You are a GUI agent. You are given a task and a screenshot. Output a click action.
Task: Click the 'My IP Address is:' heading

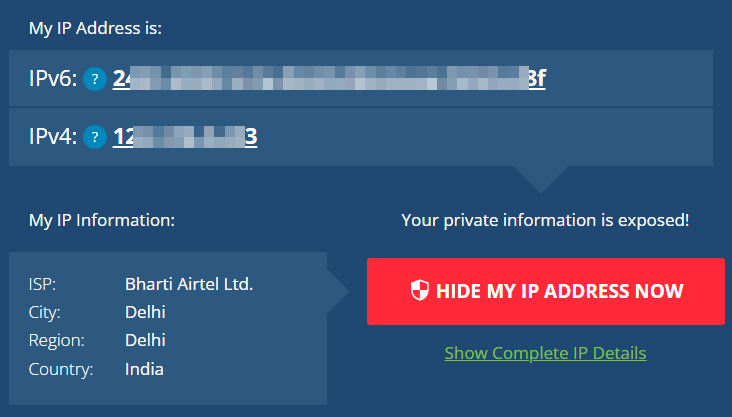pyautogui.click(x=95, y=27)
